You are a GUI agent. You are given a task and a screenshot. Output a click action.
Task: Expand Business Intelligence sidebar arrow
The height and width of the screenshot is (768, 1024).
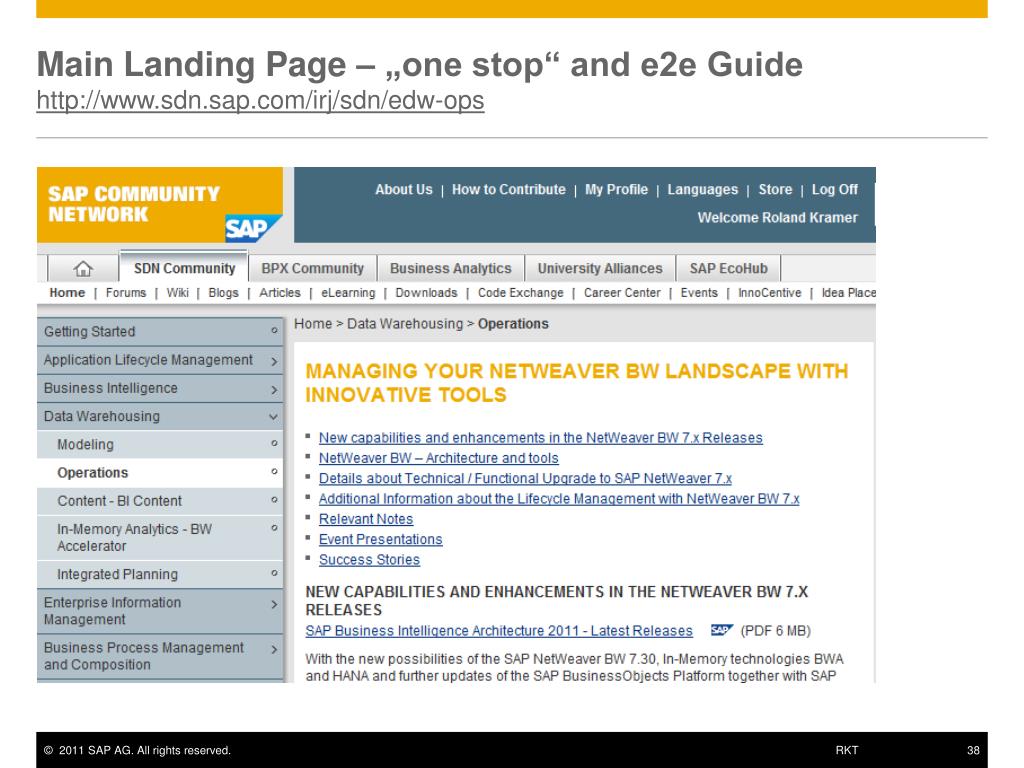coord(274,390)
